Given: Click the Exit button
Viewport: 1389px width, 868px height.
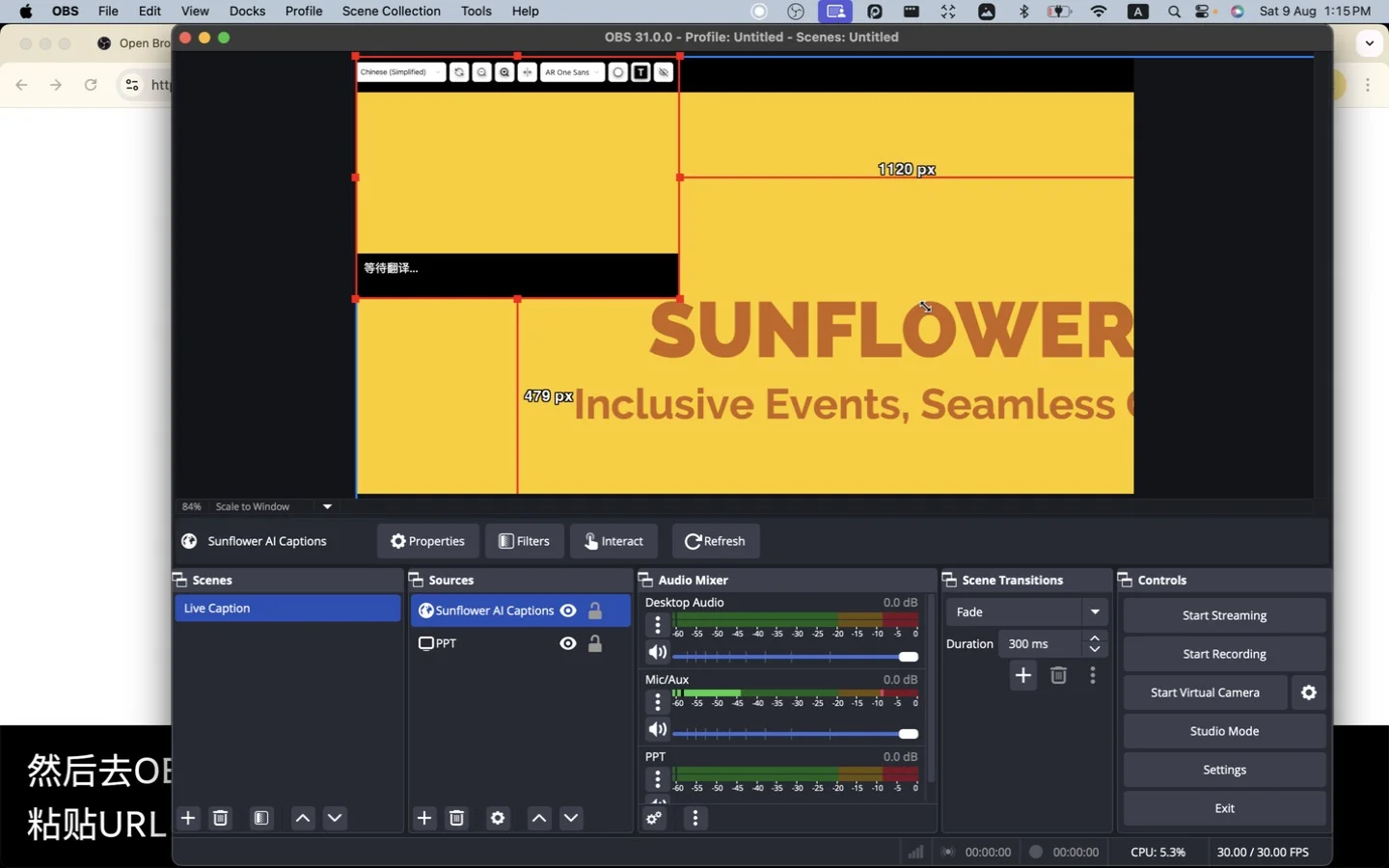Looking at the screenshot, I should tap(1224, 808).
